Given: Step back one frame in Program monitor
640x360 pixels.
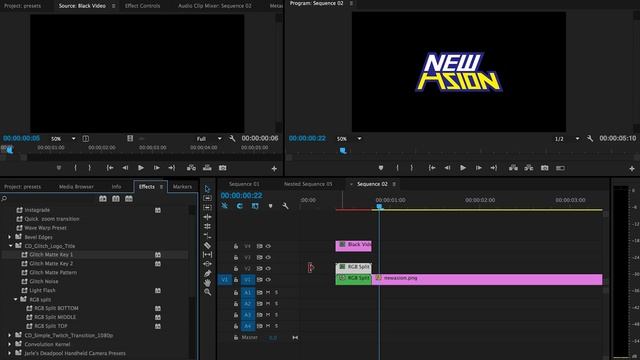Looking at the screenshot, I should tap(447, 168).
